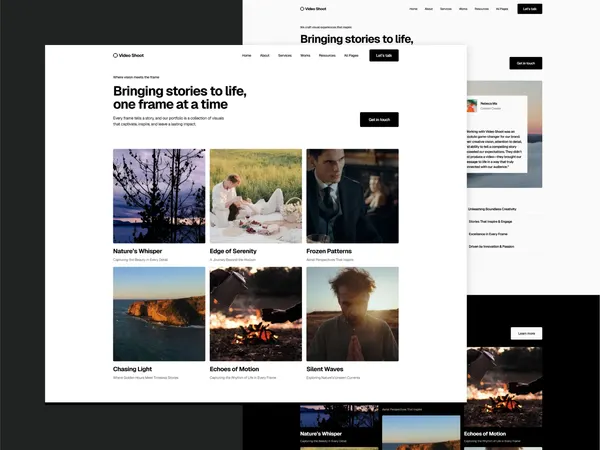This screenshot has height=450, width=600.
Task: Open All Pages in the front page navigation
Action: point(351,55)
